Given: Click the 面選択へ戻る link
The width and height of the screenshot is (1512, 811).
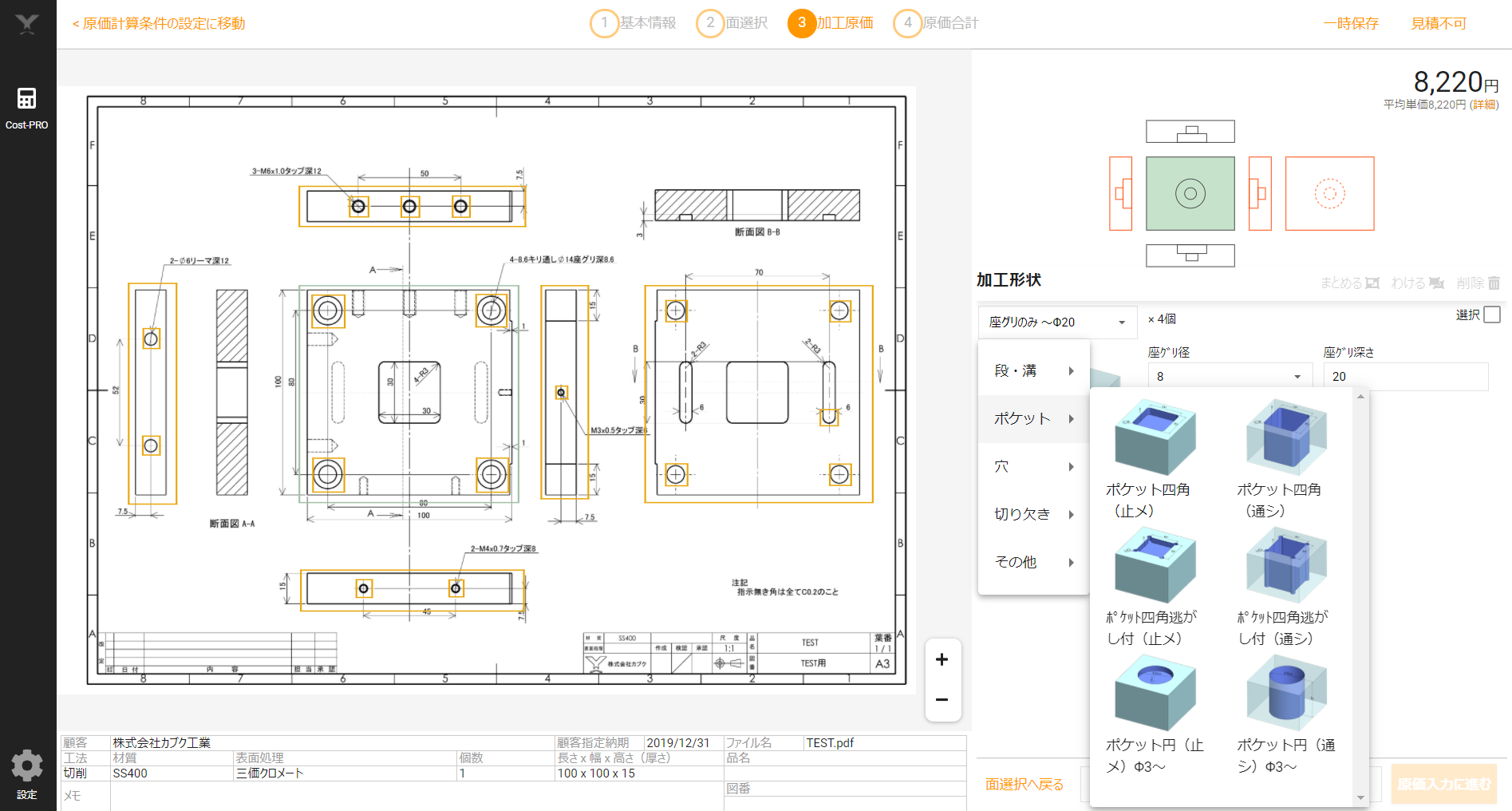Looking at the screenshot, I should click(1024, 785).
